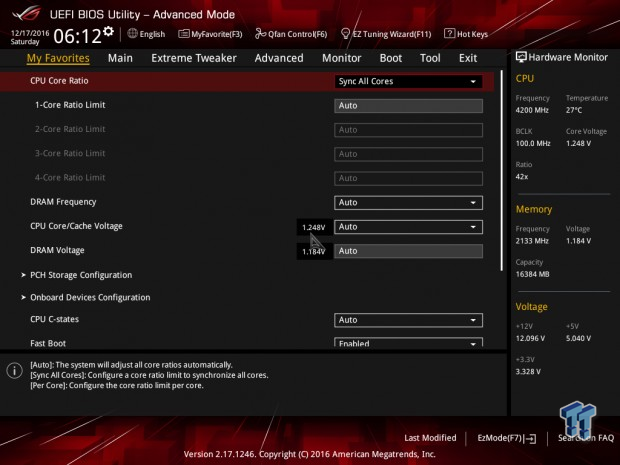Click the globe language icon

pyautogui.click(x=132, y=34)
